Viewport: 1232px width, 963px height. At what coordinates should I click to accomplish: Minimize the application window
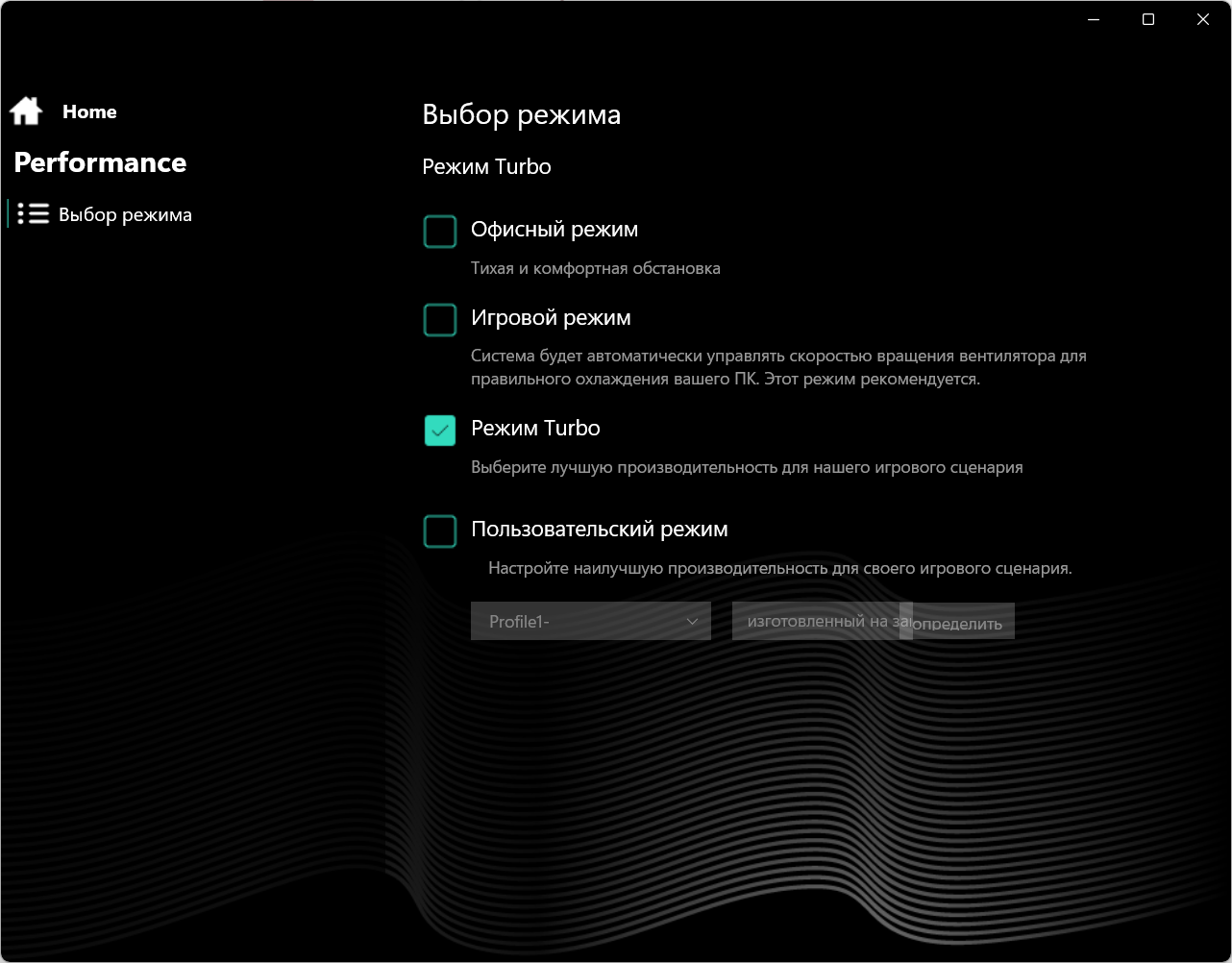[1094, 19]
